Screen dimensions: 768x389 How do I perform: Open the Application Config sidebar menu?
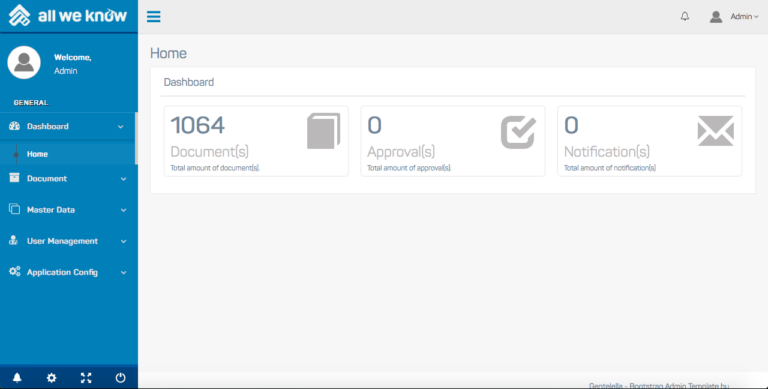coord(69,272)
